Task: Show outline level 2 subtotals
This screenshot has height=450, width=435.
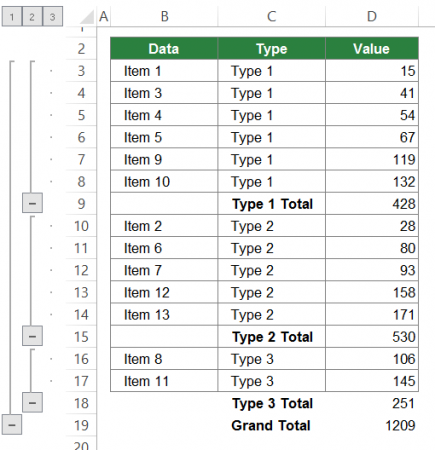Action: tap(32, 16)
